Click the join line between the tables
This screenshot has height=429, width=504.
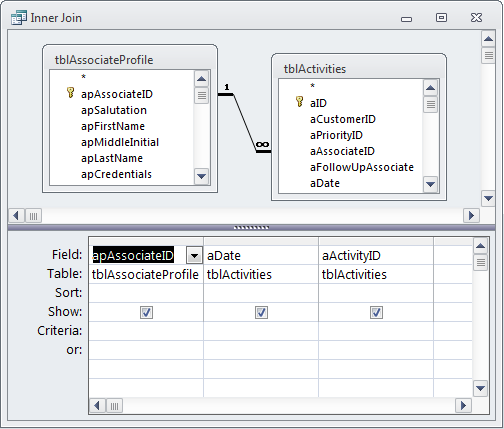(245, 123)
